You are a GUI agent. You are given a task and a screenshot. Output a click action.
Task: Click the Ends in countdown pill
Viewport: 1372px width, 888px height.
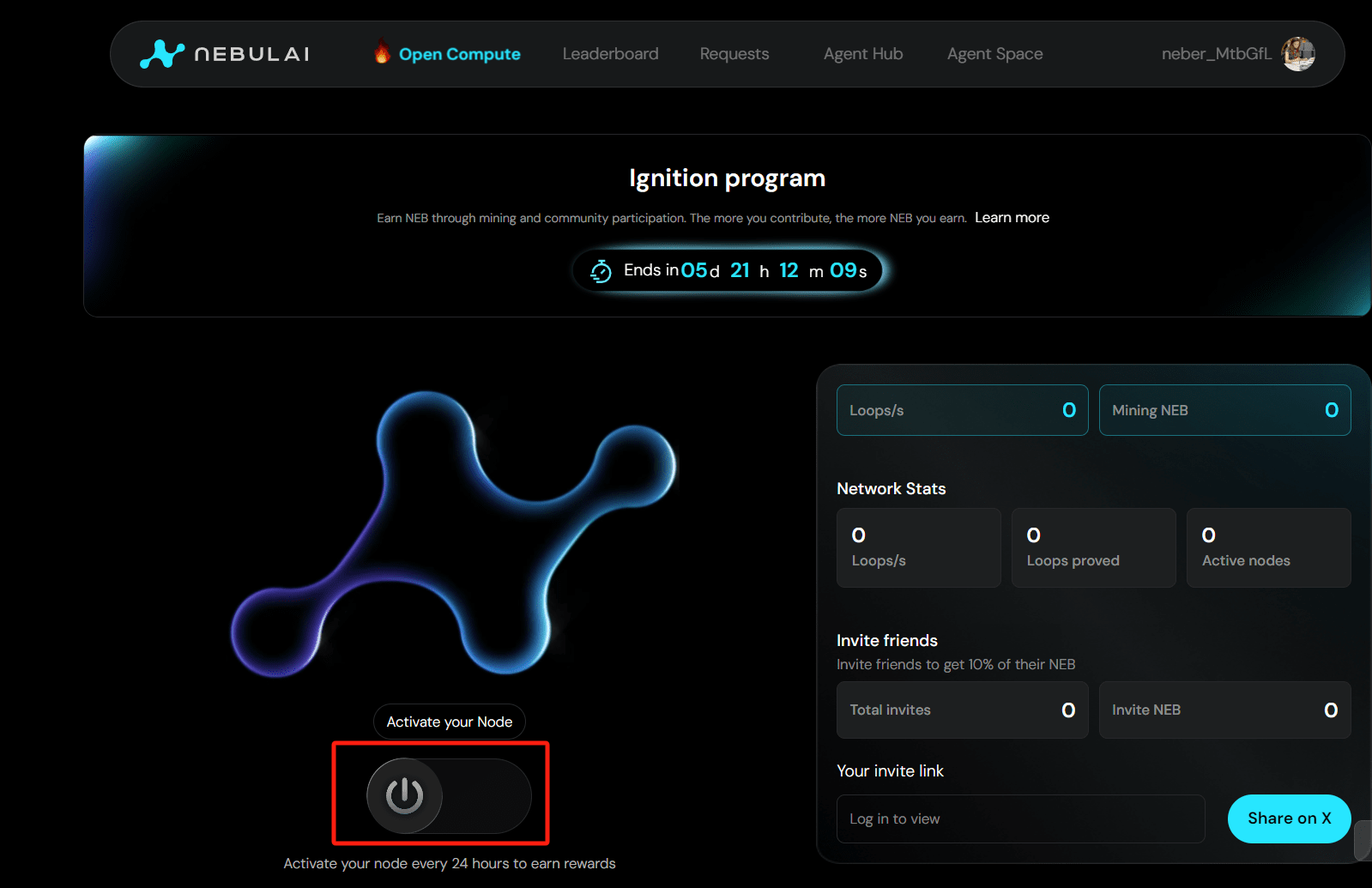pos(728,271)
